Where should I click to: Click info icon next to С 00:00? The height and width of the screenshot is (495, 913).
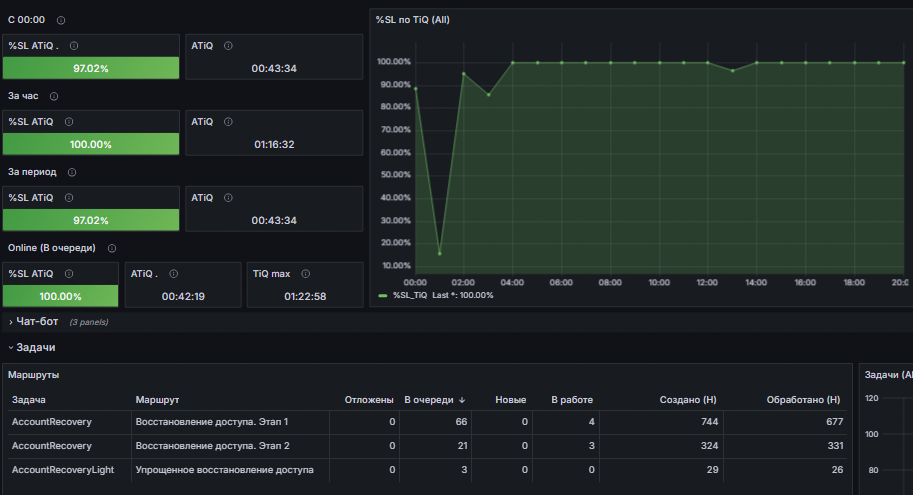coord(61,20)
